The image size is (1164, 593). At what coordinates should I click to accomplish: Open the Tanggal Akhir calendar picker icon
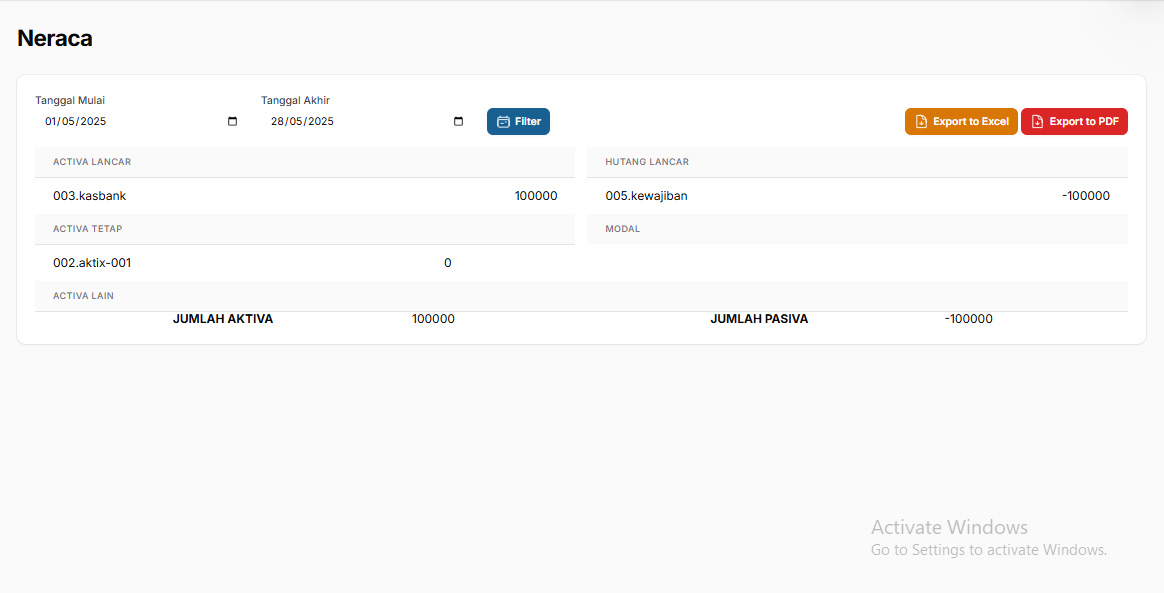point(458,122)
